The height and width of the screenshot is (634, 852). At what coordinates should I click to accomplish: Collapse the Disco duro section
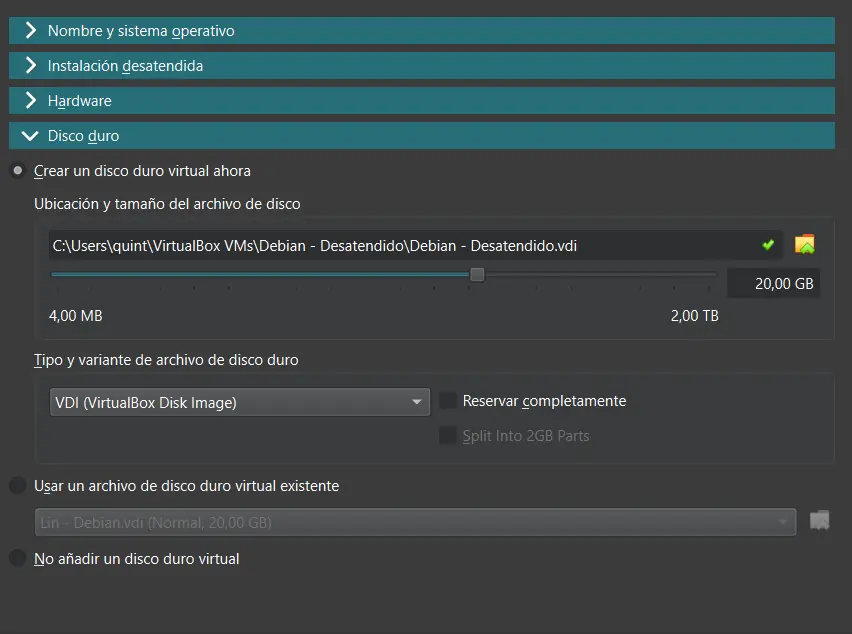tap(32, 136)
